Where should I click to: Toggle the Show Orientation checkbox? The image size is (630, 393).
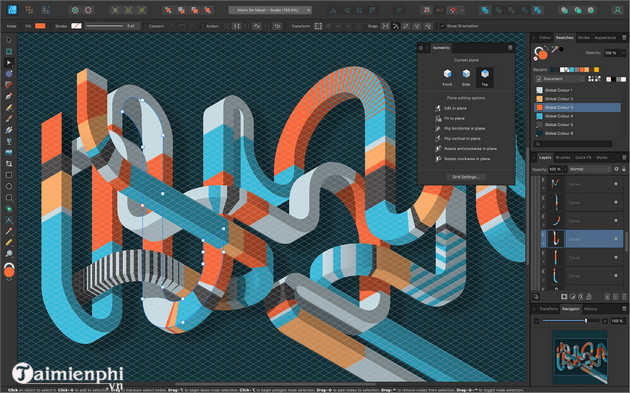442,26
